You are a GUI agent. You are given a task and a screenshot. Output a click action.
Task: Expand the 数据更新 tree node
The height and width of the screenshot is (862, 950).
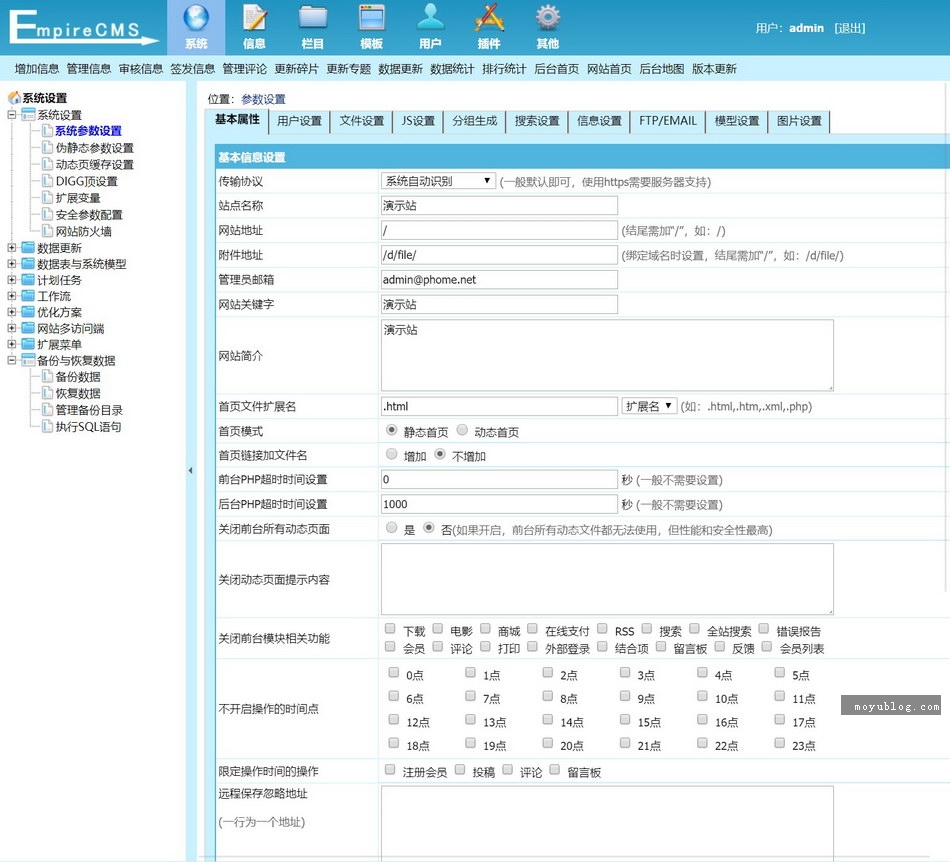pos(12,247)
